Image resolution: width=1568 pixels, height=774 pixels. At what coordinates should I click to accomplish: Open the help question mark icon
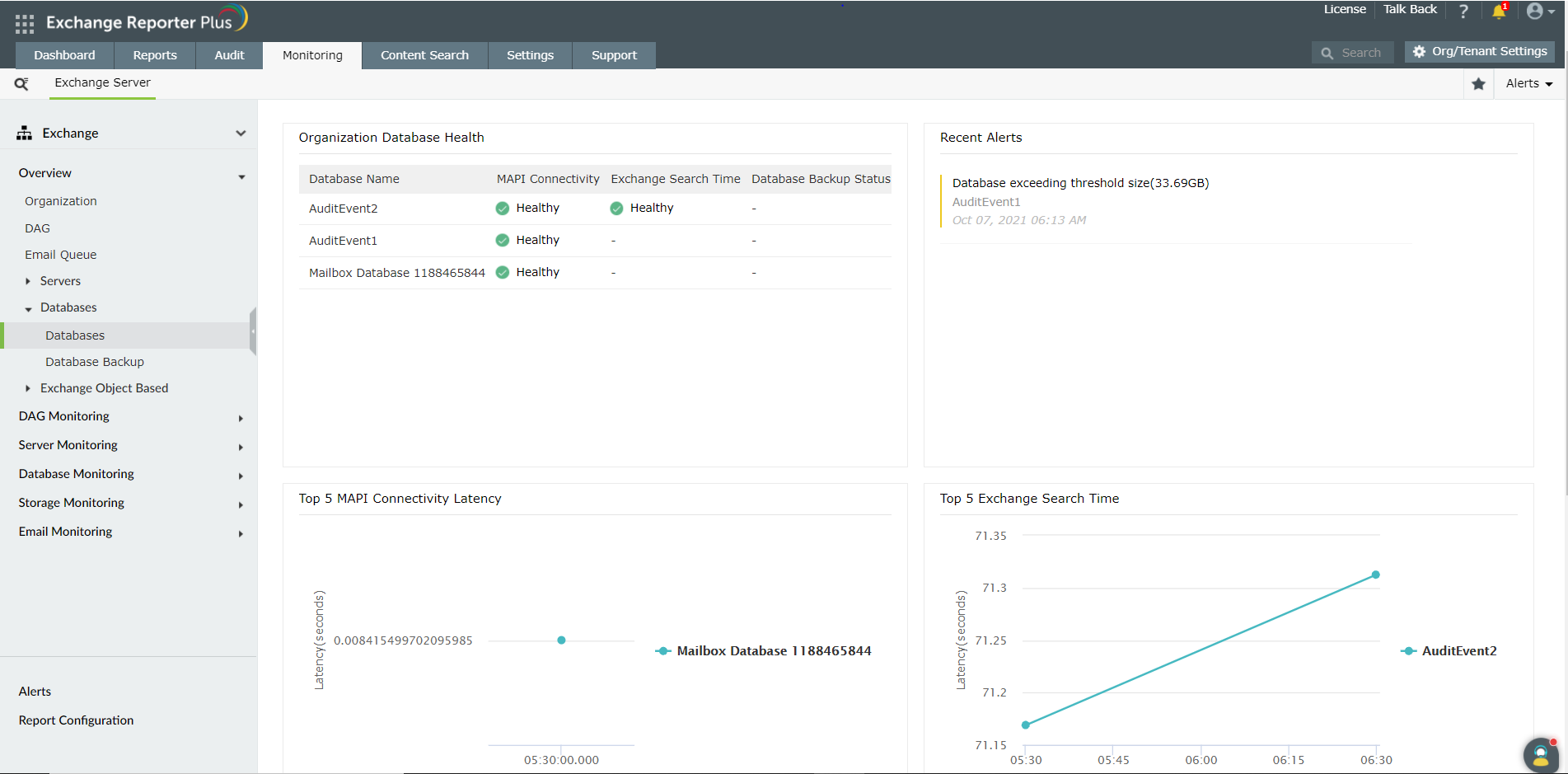[1463, 12]
